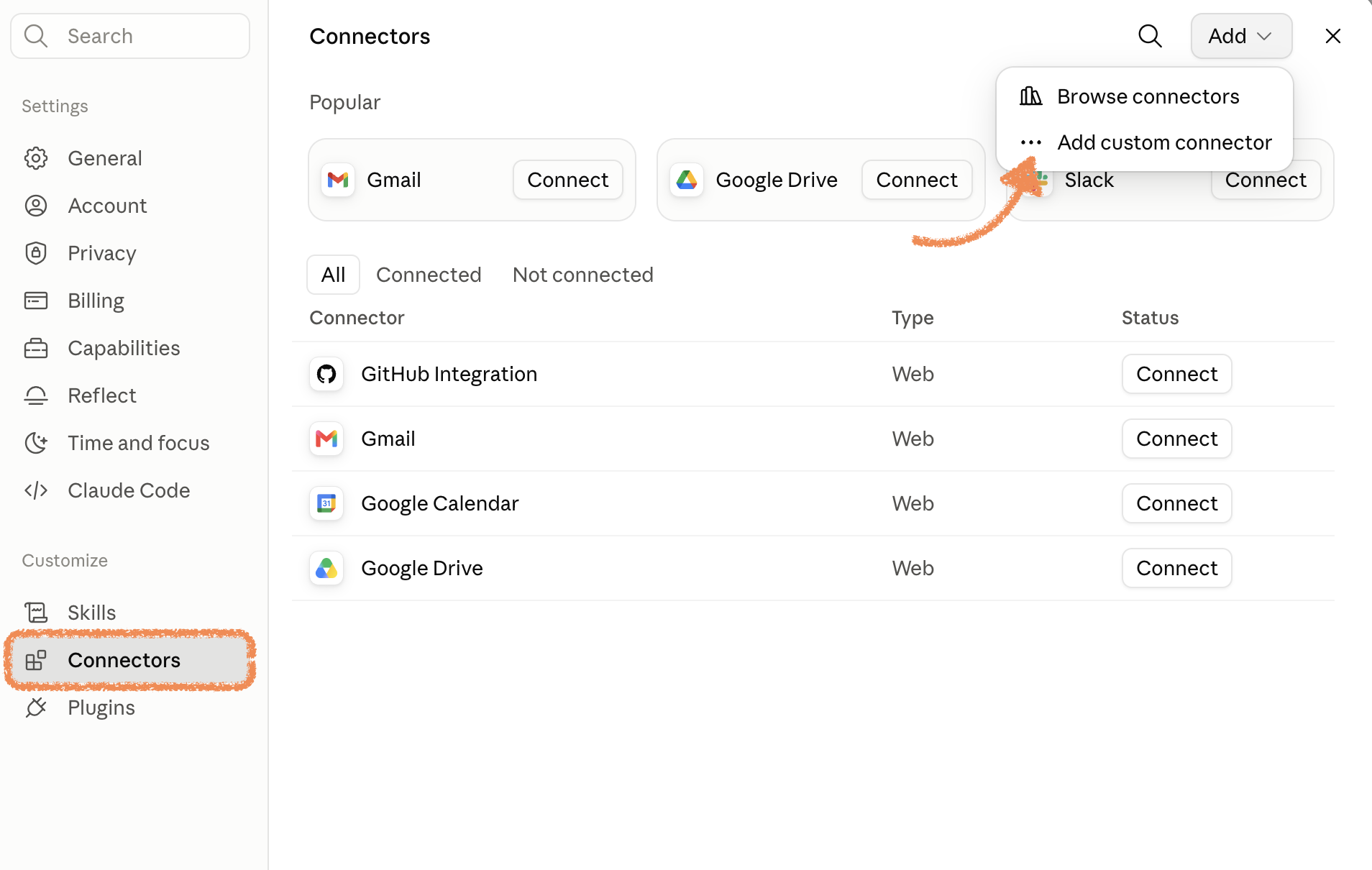Connect the GitHub Integration row

click(1177, 374)
